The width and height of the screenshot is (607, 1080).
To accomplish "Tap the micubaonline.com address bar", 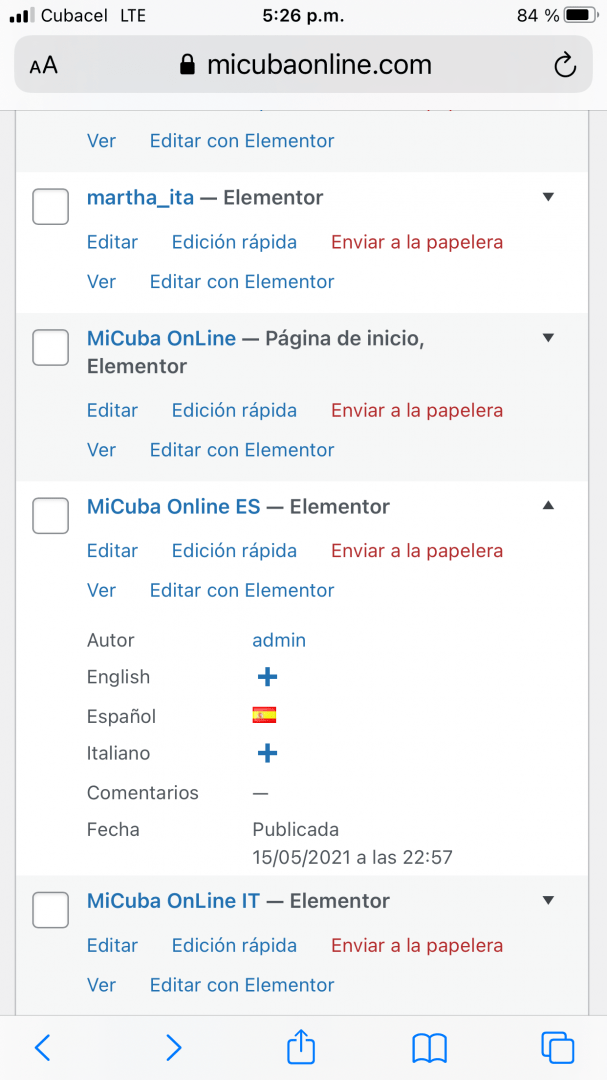I will click(303, 65).
